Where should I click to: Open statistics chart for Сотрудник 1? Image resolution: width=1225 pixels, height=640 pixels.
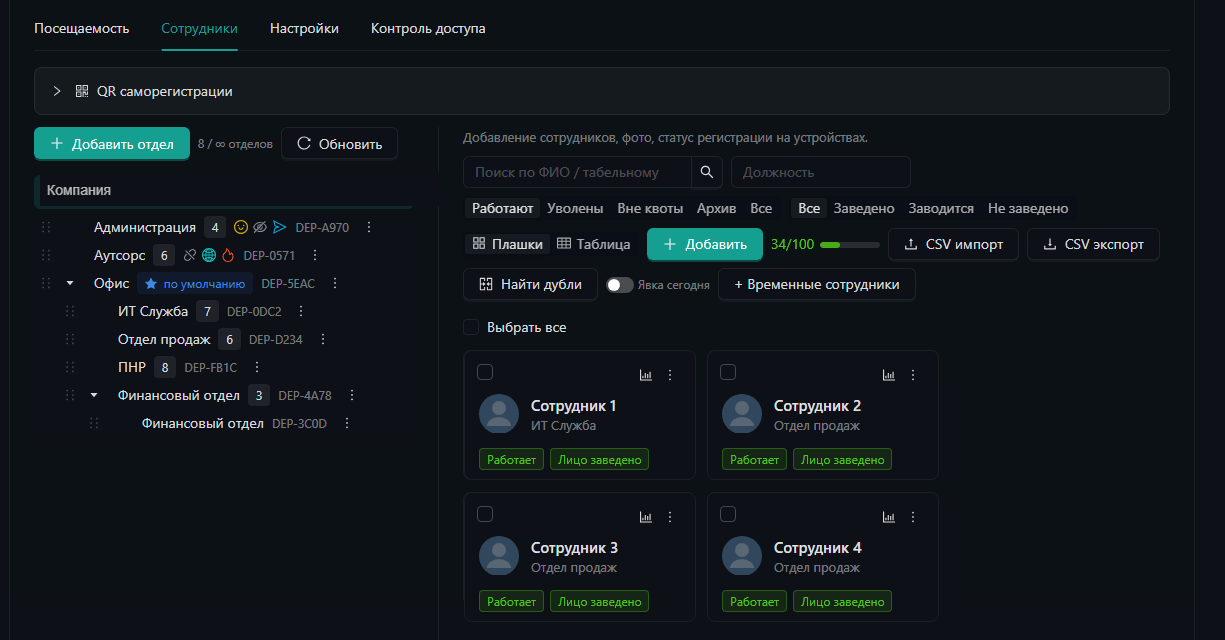646,375
